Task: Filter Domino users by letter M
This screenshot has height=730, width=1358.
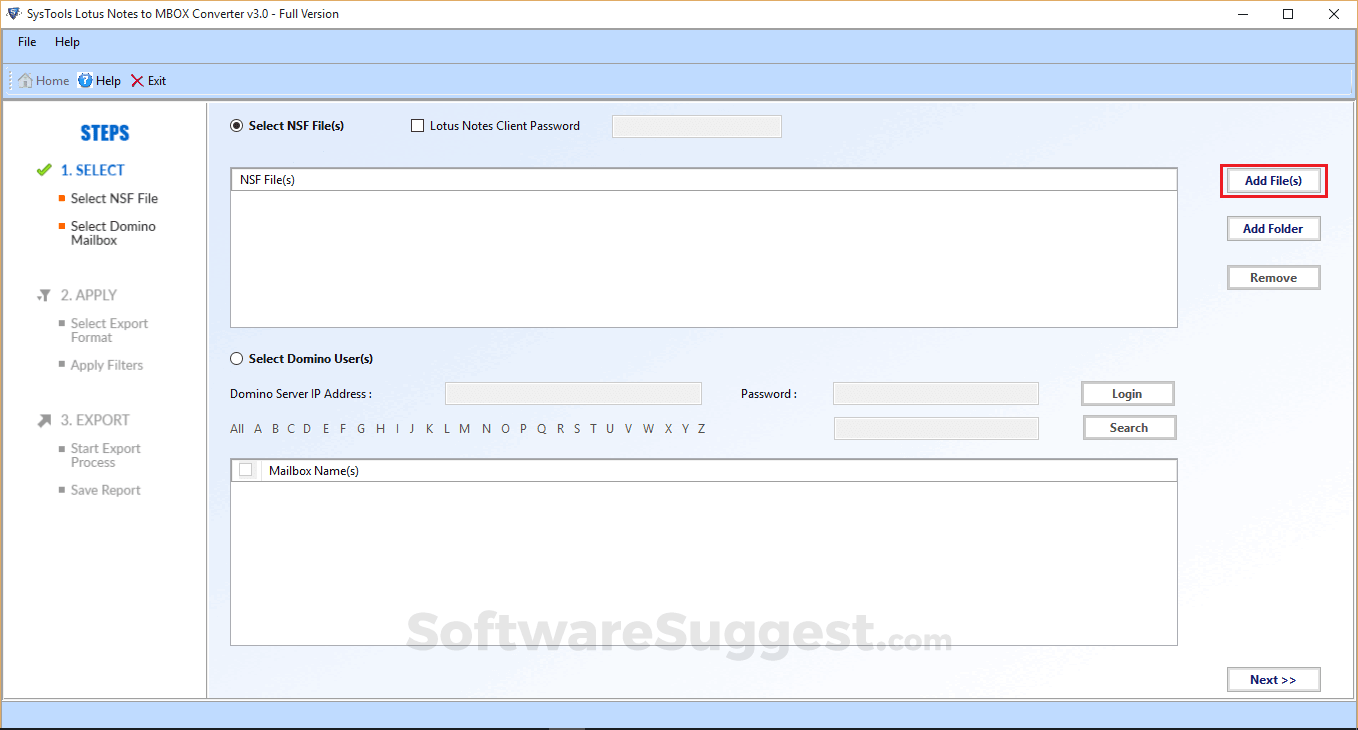Action: coord(464,428)
